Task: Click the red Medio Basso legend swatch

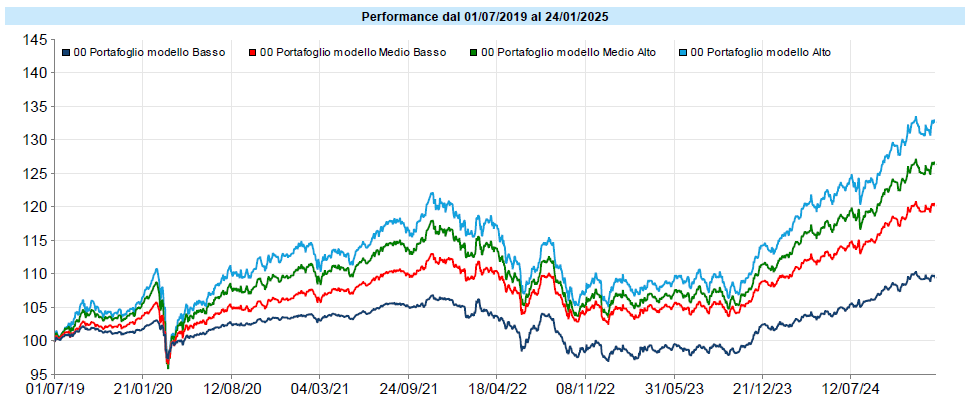Action: (x=253, y=53)
